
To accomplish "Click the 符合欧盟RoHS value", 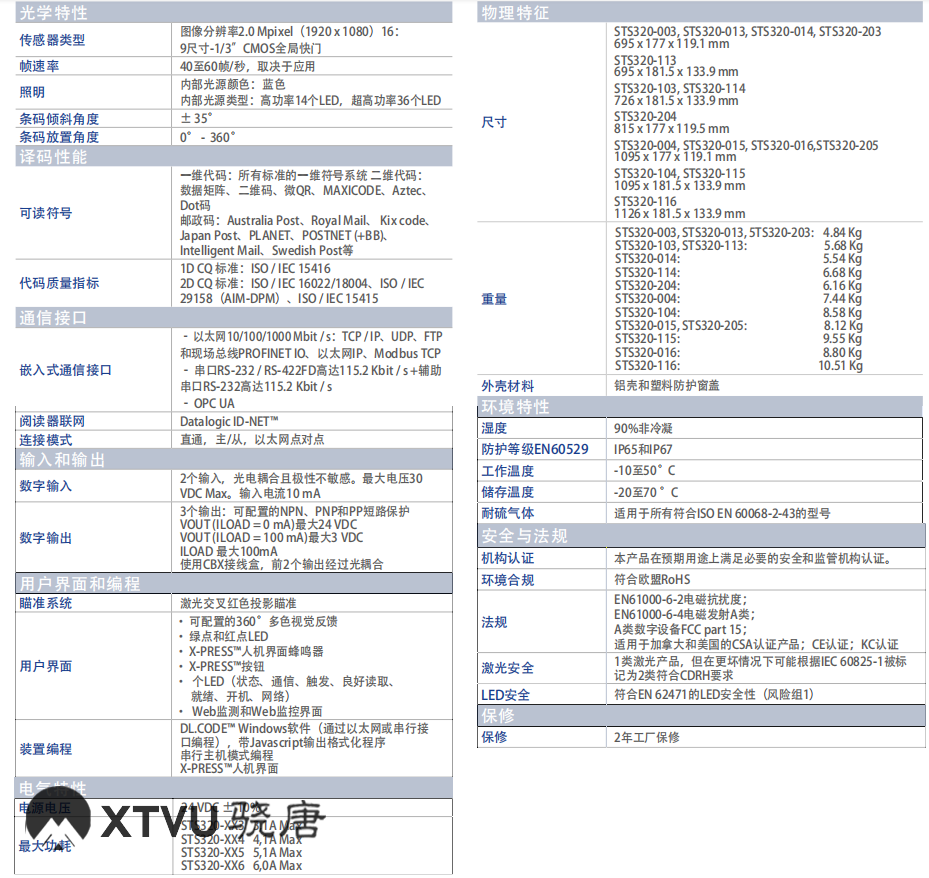I will [x=652, y=579].
